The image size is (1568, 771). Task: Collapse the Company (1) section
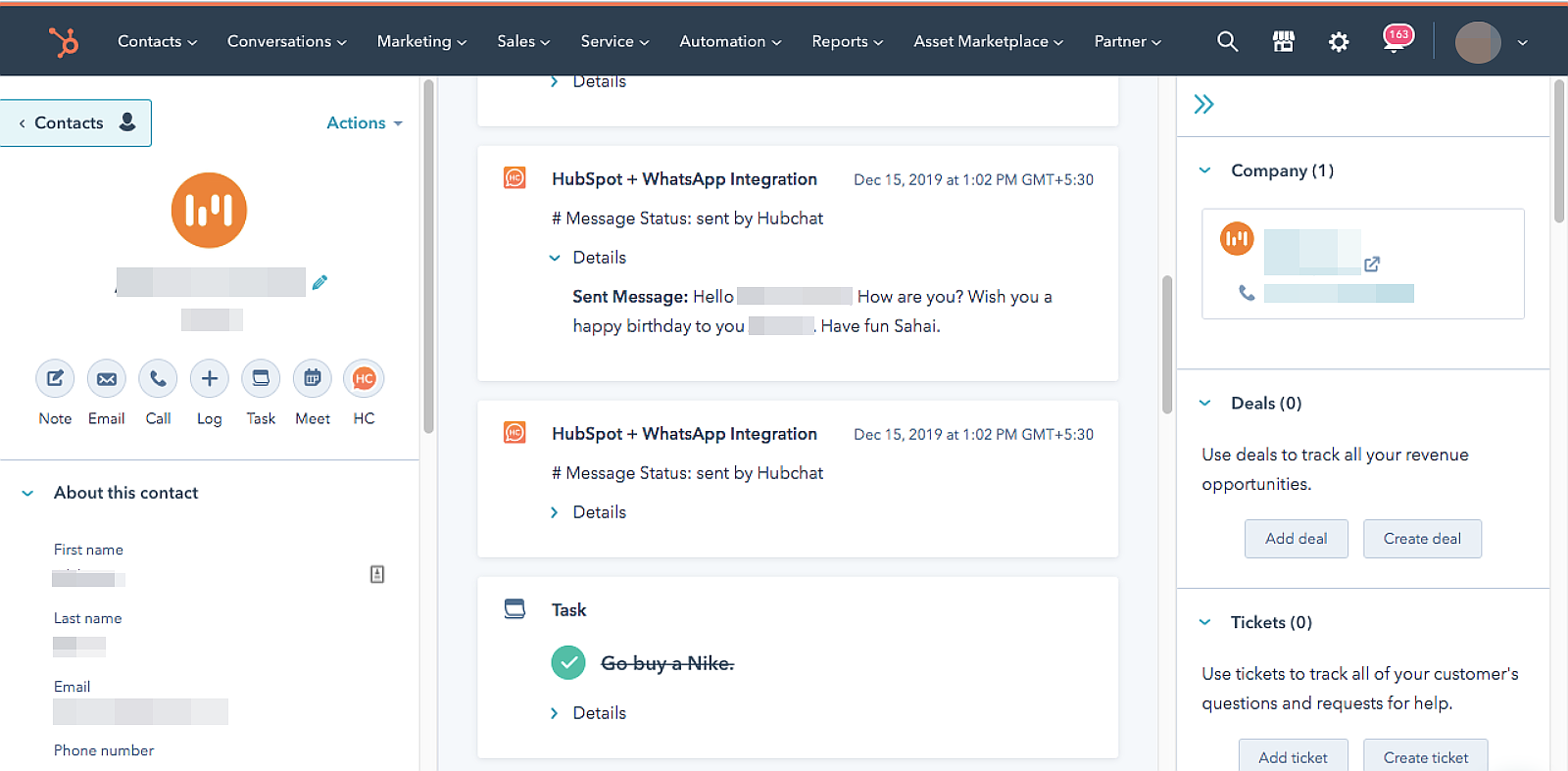pos(1205,170)
